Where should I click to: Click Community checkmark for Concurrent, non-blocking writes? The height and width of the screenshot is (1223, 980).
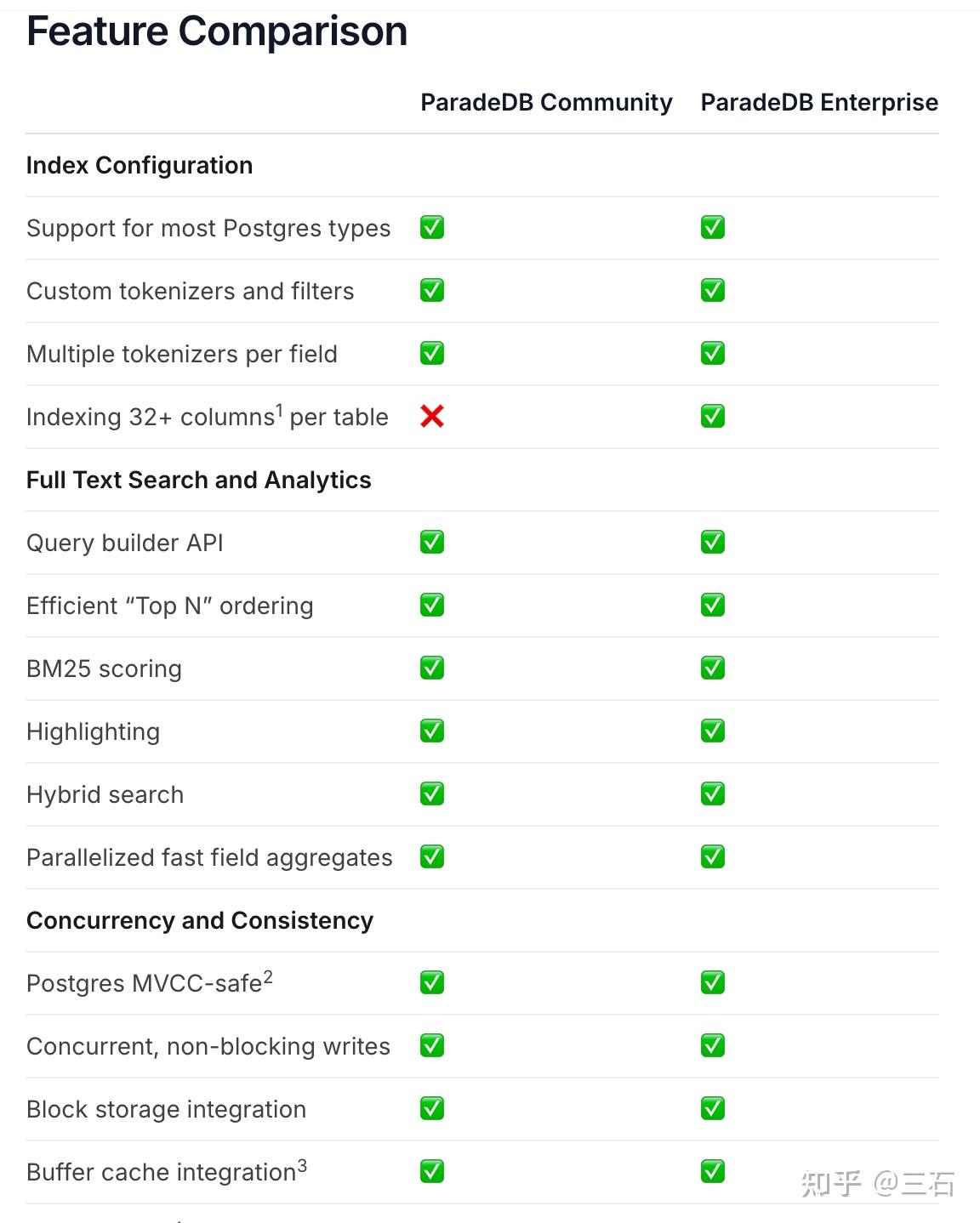432,1045
